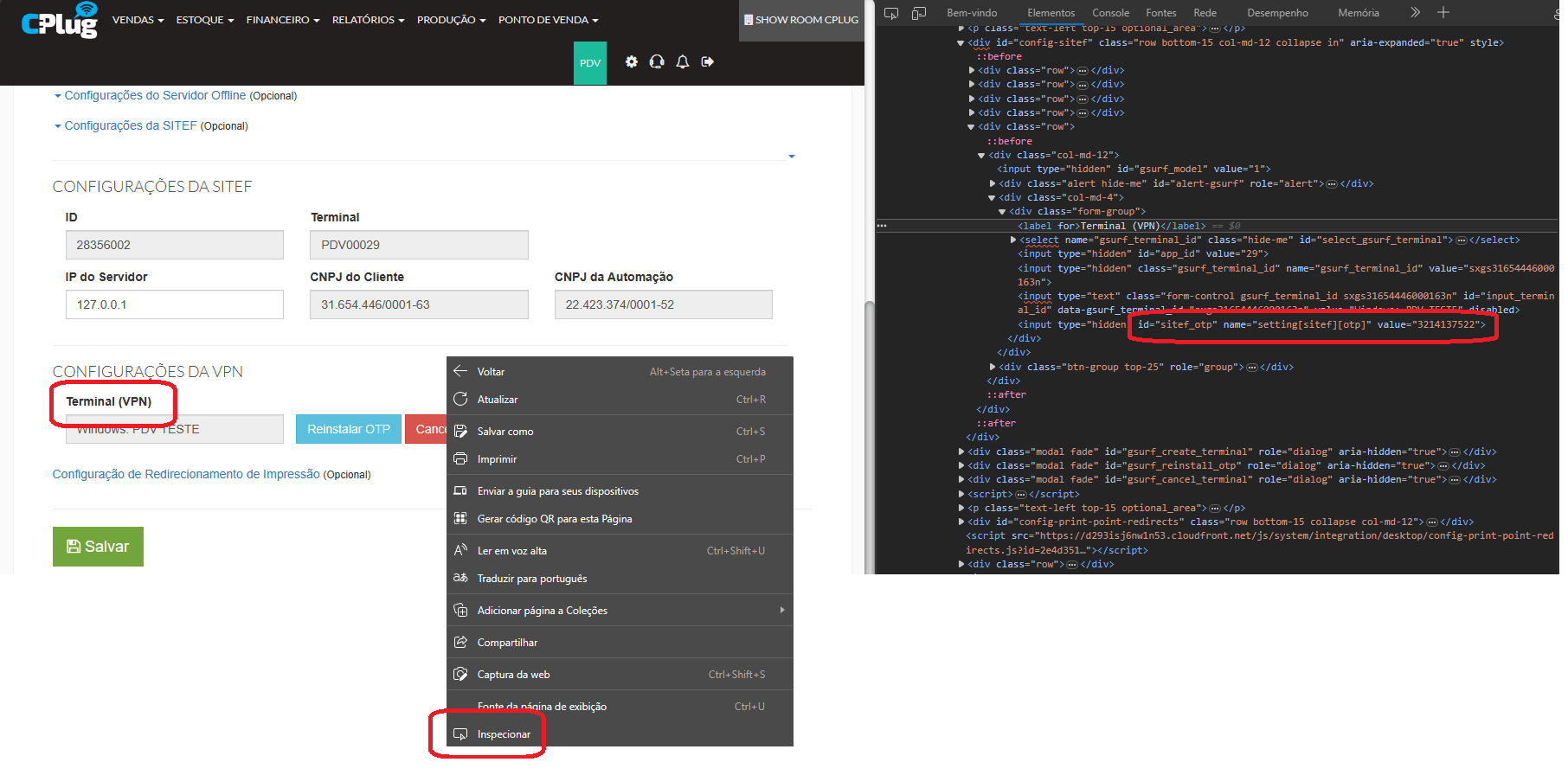Click the reload icon beside Atualizar
Screen dimensions: 1568x775
pos(460,399)
